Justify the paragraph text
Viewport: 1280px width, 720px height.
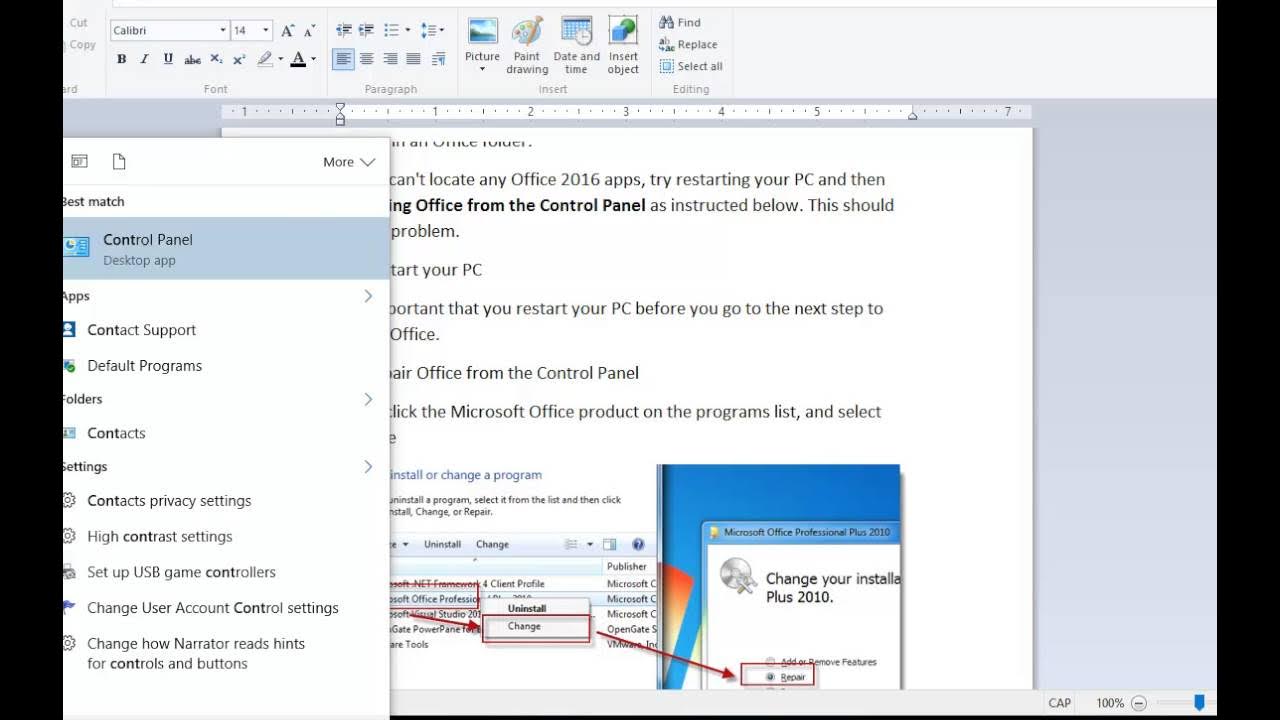point(413,60)
